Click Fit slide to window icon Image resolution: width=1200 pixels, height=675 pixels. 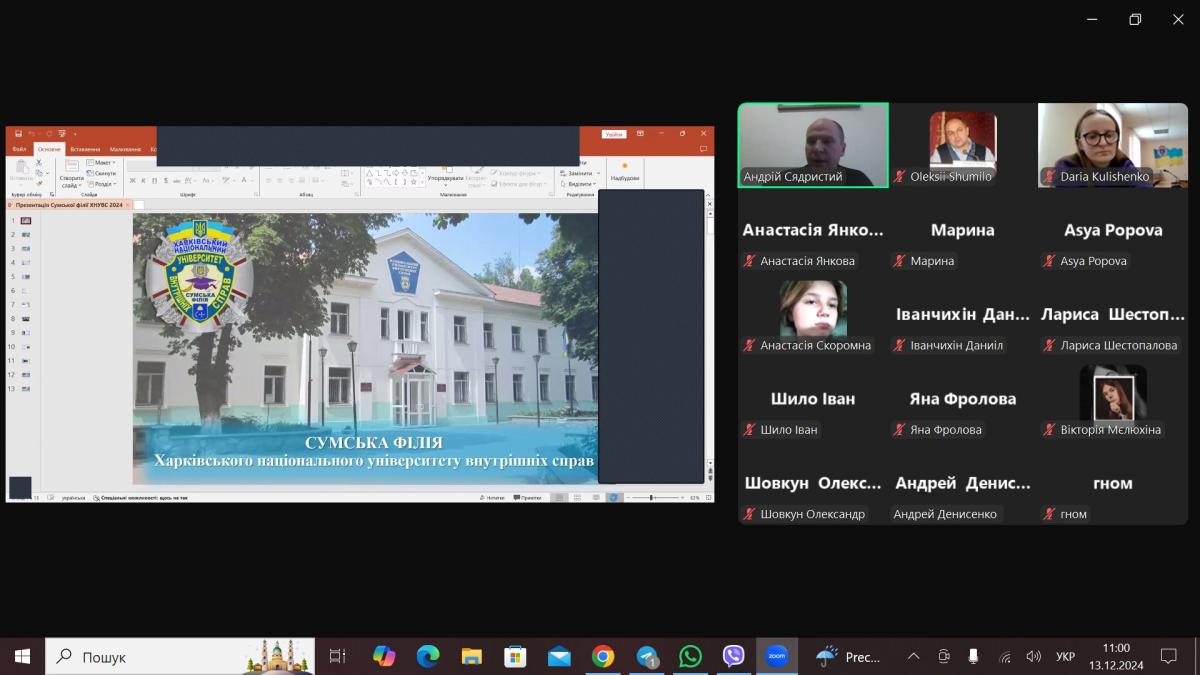pos(708,497)
